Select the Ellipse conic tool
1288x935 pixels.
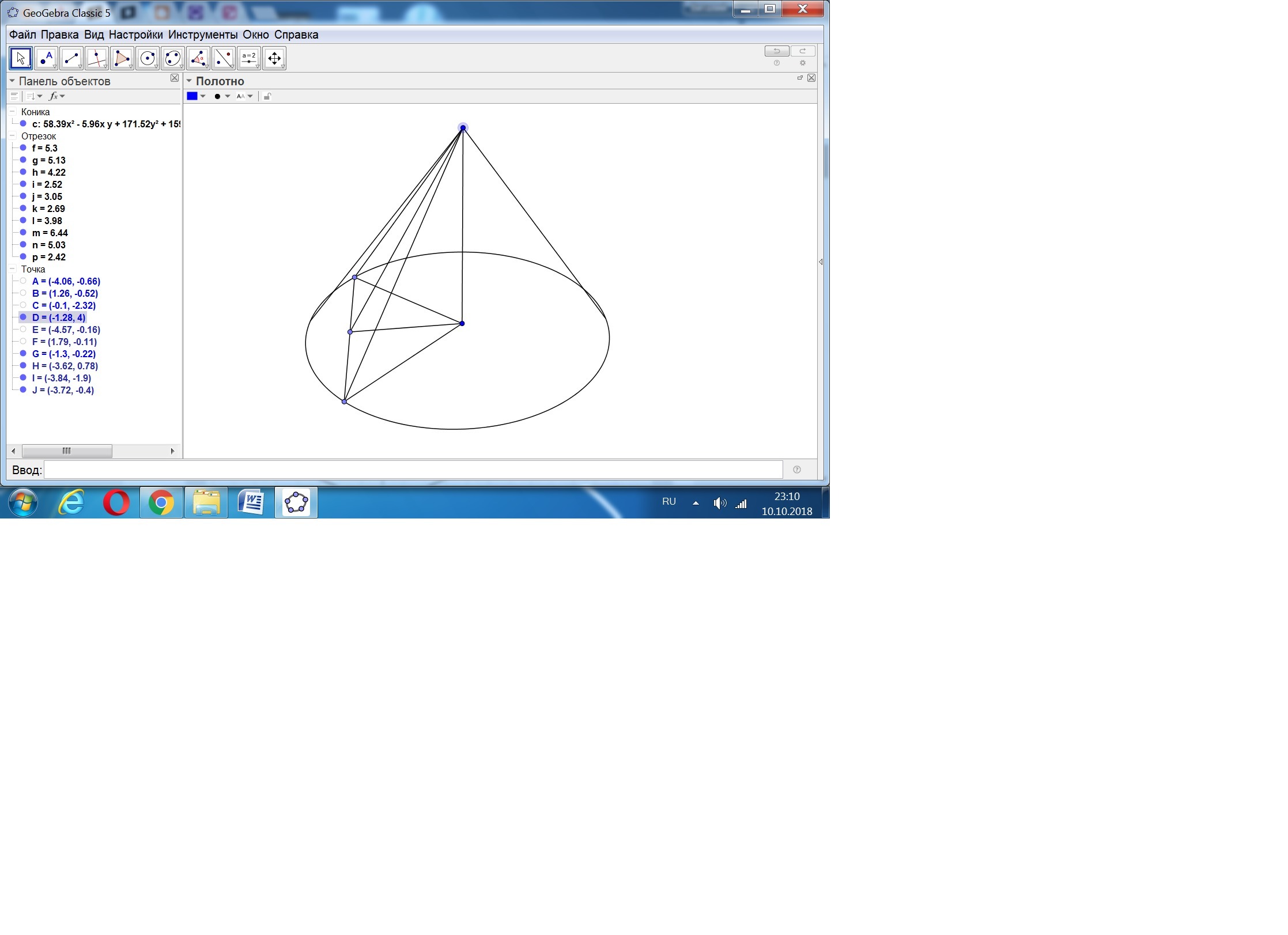[x=173, y=58]
